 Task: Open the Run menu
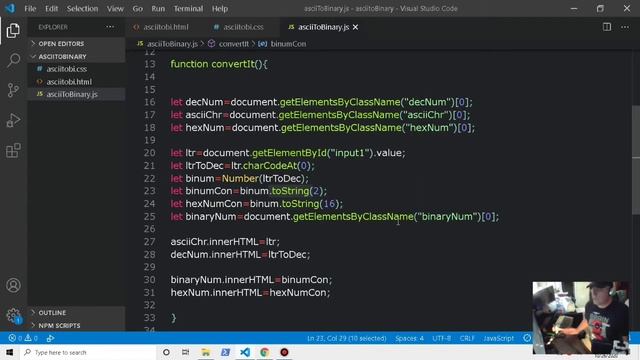(158, 8)
